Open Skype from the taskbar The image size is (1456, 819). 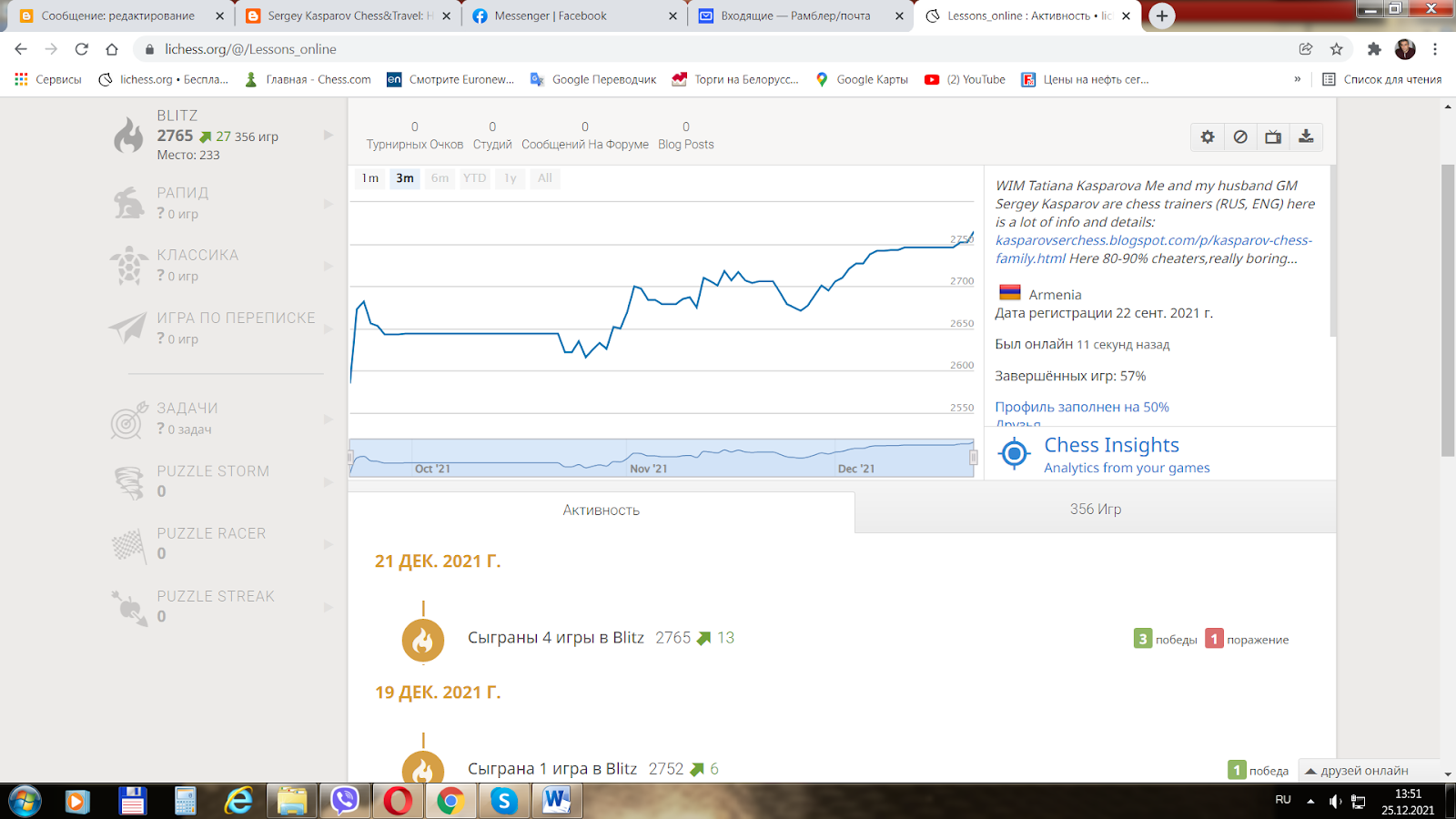click(503, 801)
